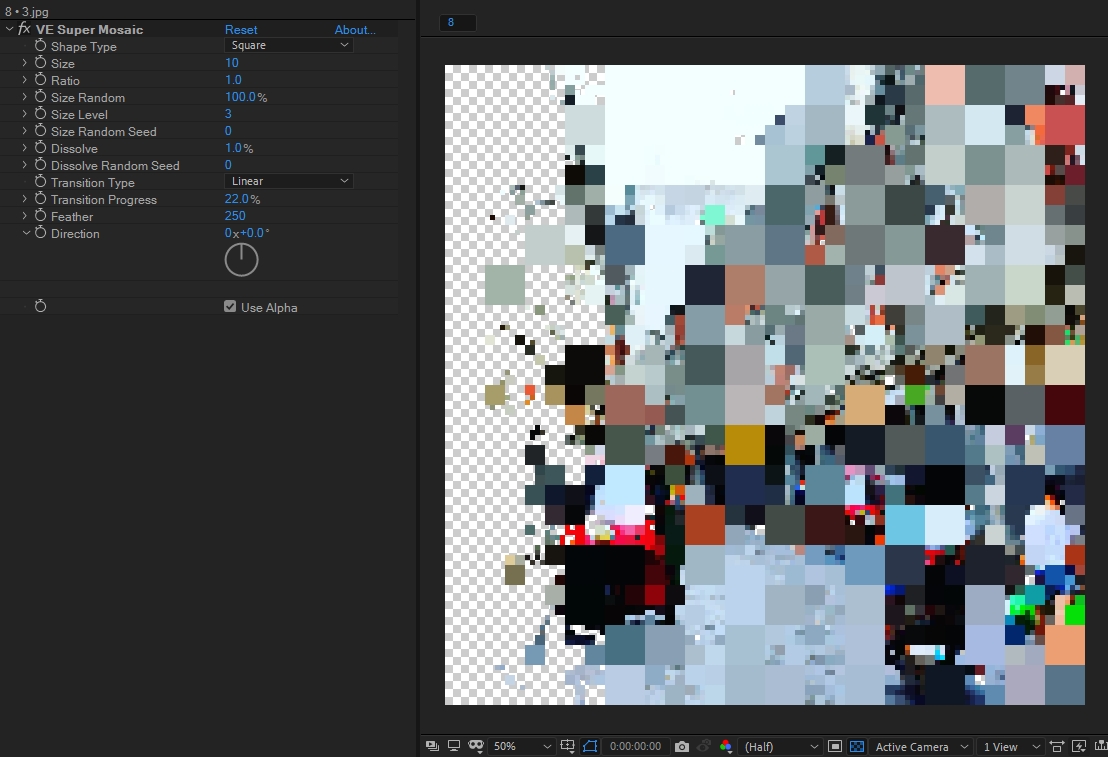Uncheck the Use Alpha checkbox
This screenshot has width=1108, height=757.
[230, 307]
